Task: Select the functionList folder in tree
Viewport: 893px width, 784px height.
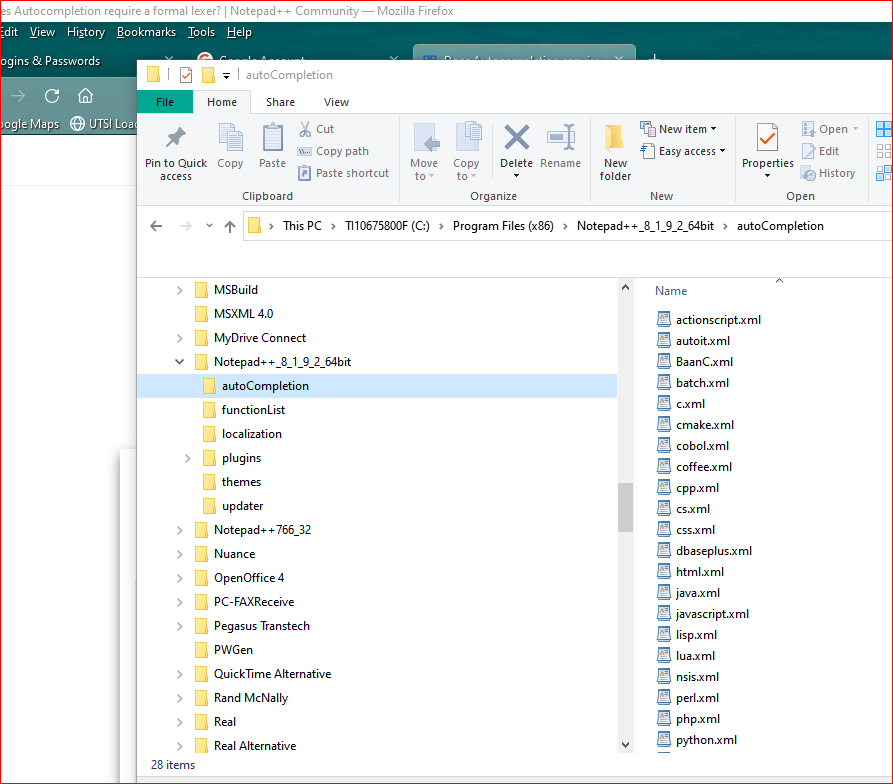Action: pos(253,410)
